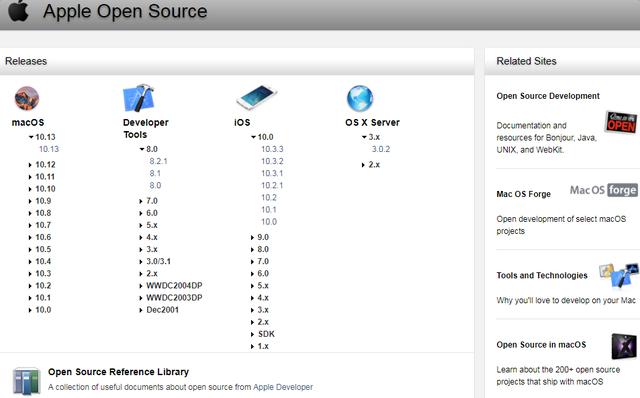Screen dimensions: 640x398
Task: Open iOS 10.3.2 link
Action: (272, 161)
